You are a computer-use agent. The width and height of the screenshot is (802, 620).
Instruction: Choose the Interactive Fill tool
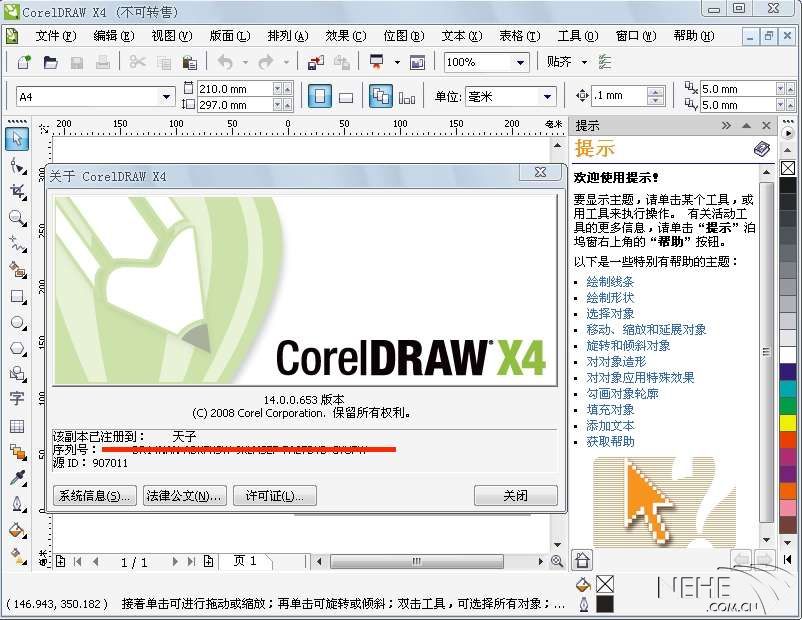[x=17, y=556]
